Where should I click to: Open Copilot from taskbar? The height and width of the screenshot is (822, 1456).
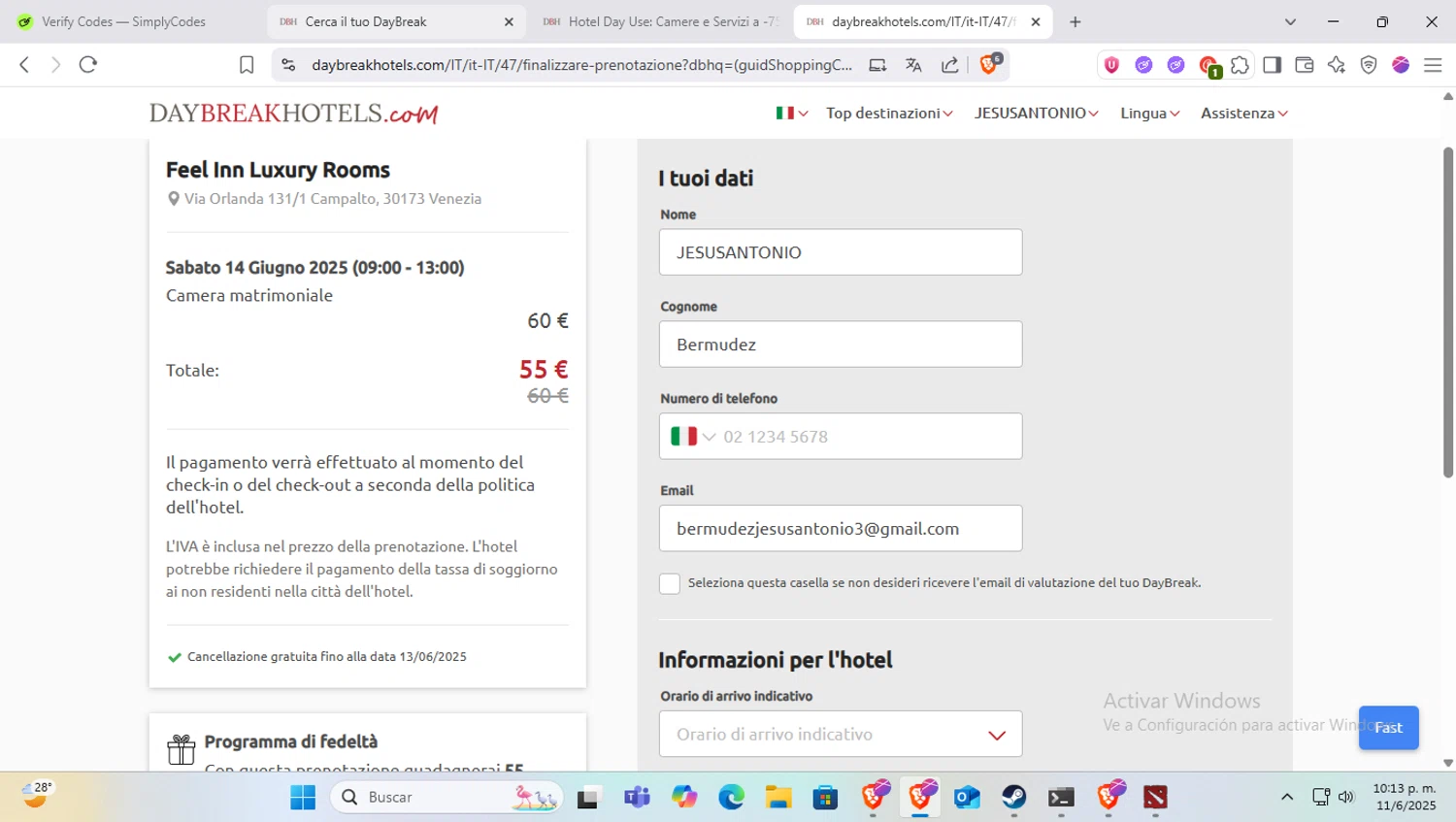pyautogui.click(x=684, y=798)
